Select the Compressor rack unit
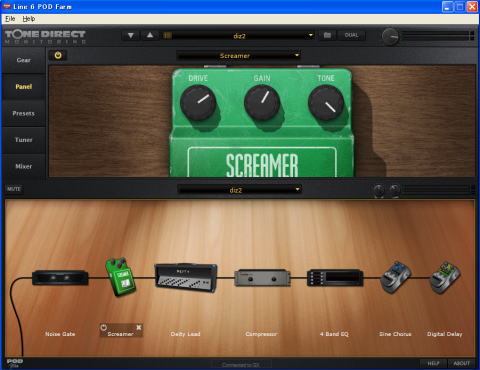This screenshot has width=480, height=370. tap(262, 278)
